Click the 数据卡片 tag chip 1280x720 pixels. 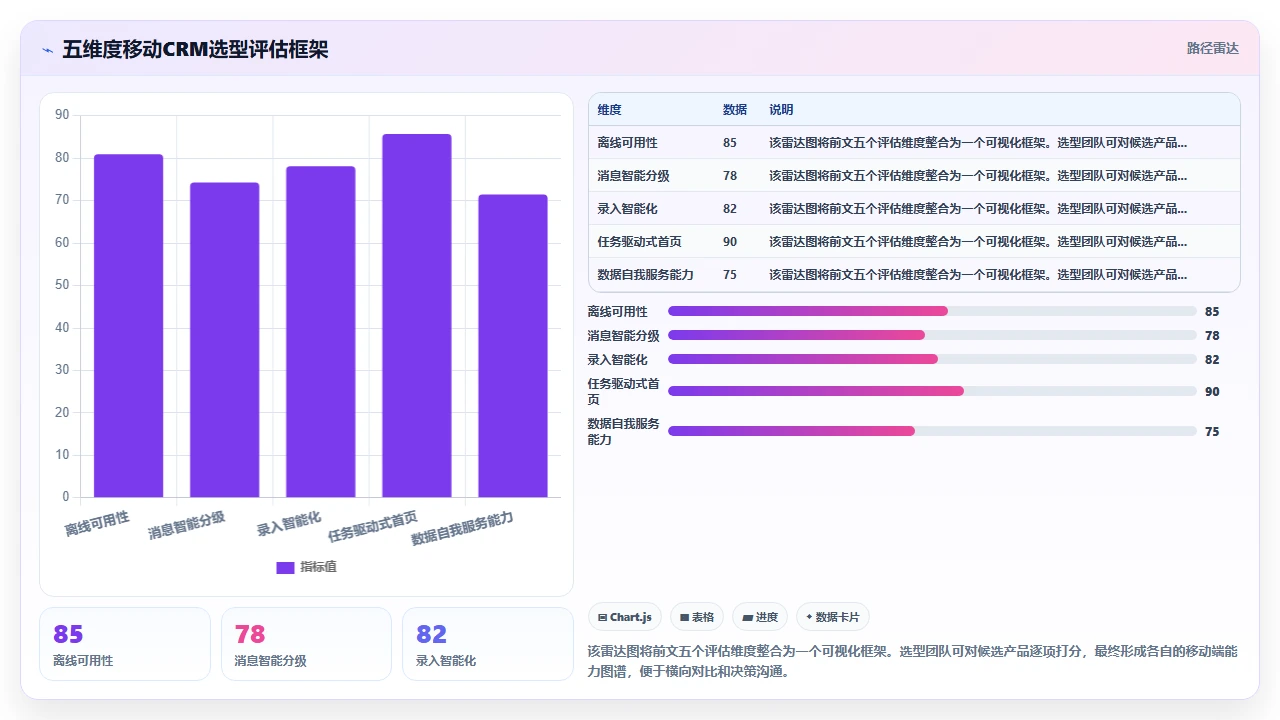[x=832, y=617]
